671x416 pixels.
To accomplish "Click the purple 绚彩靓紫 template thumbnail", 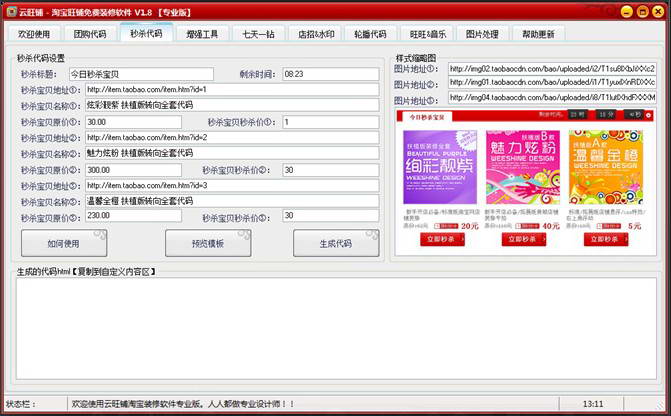I will 440,167.
